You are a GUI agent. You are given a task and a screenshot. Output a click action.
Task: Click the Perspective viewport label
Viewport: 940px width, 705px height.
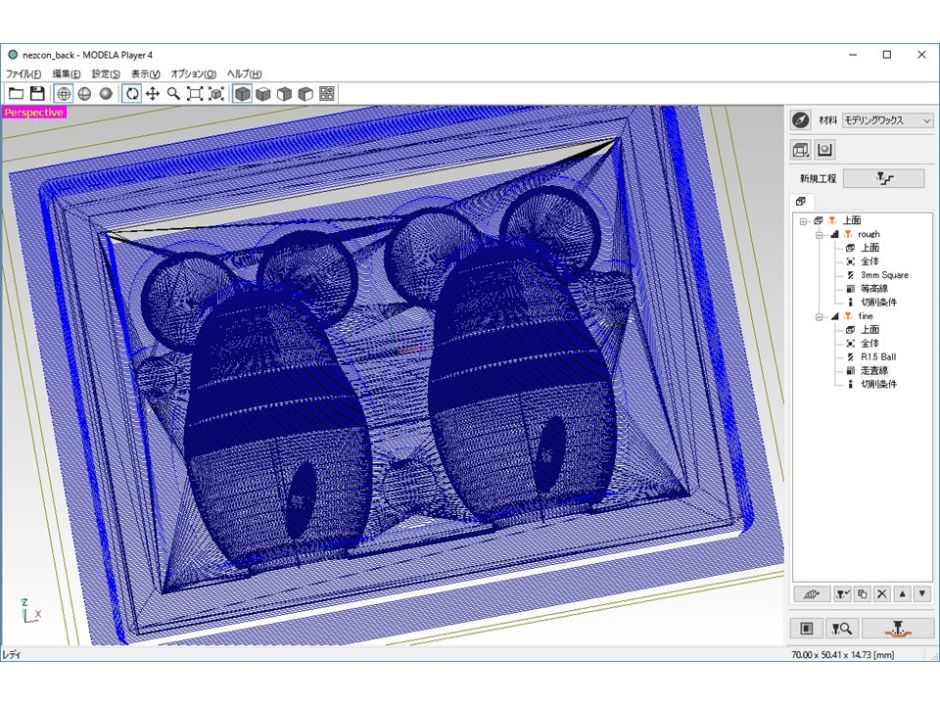tap(33, 112)
